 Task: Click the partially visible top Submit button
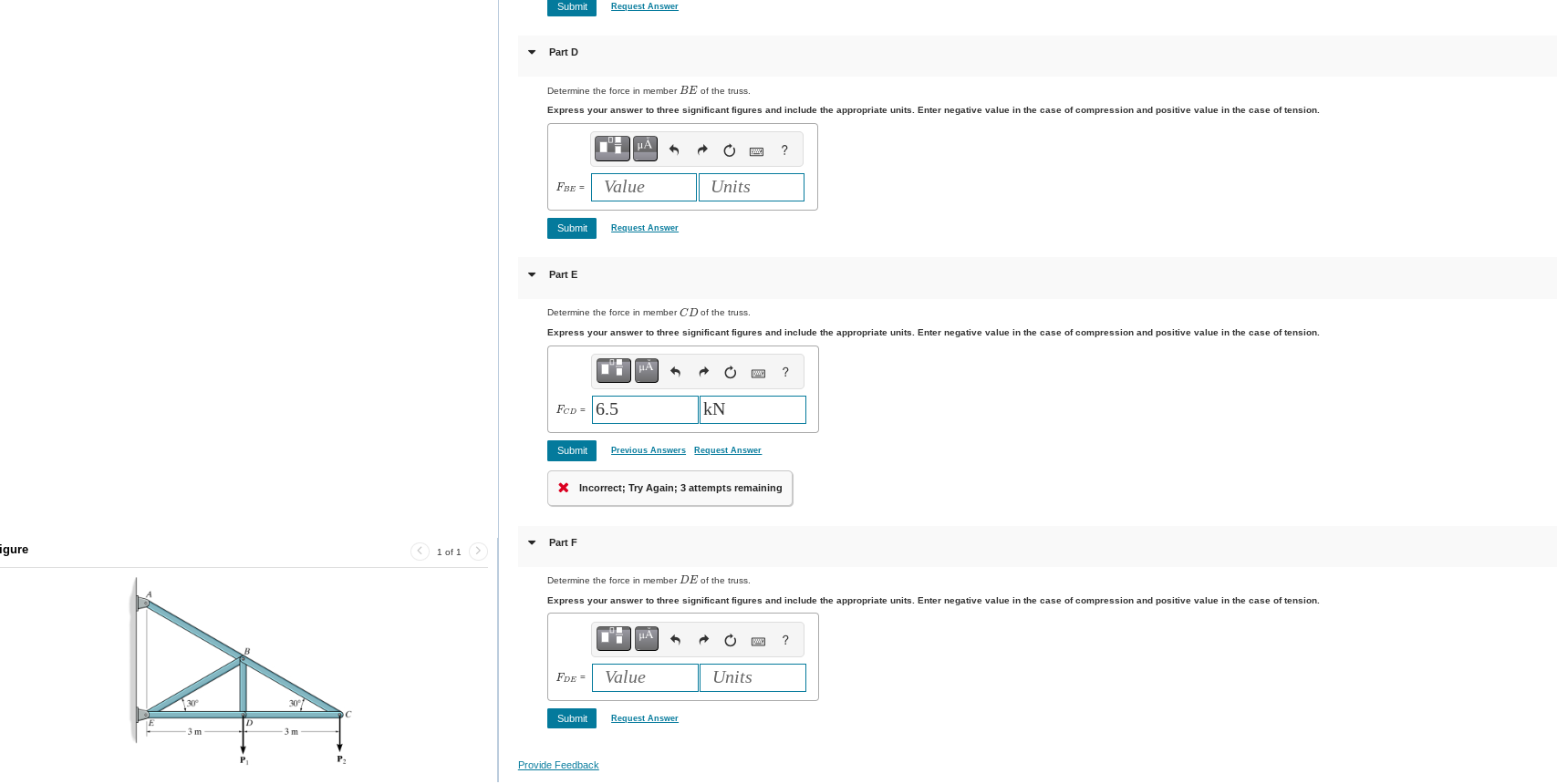coord(572,7)
